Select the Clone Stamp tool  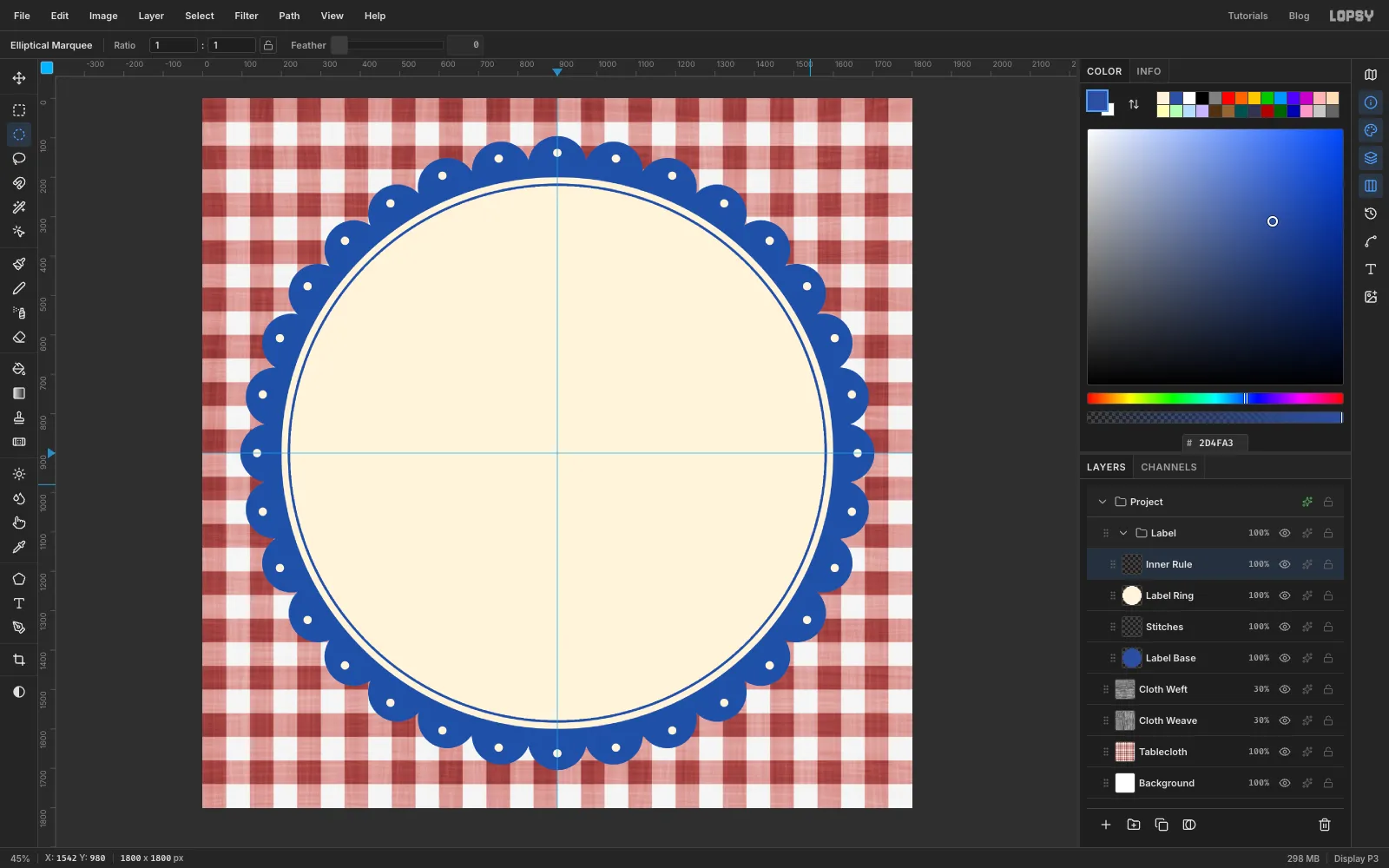click(x=19, y=418)
